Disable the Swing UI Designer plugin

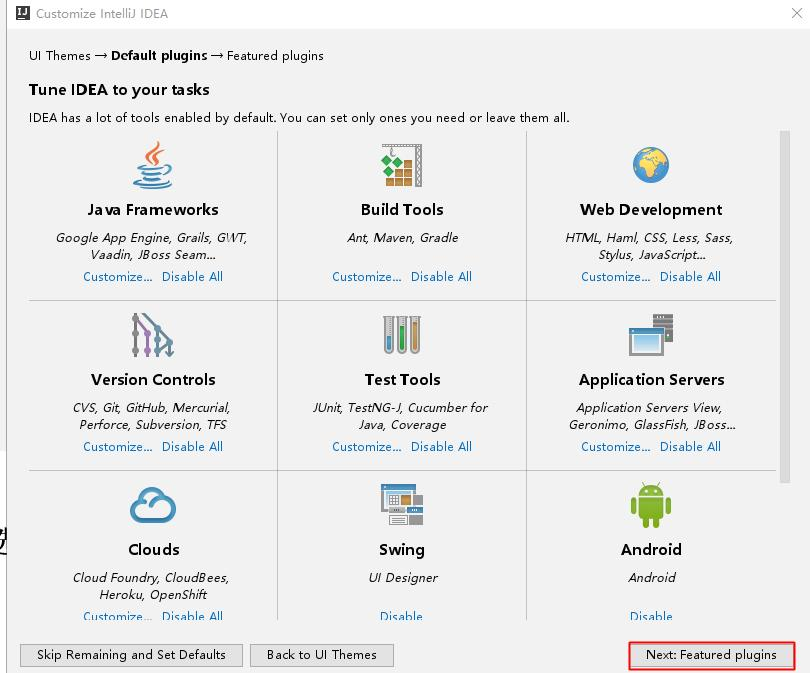(x=401, y=615)
